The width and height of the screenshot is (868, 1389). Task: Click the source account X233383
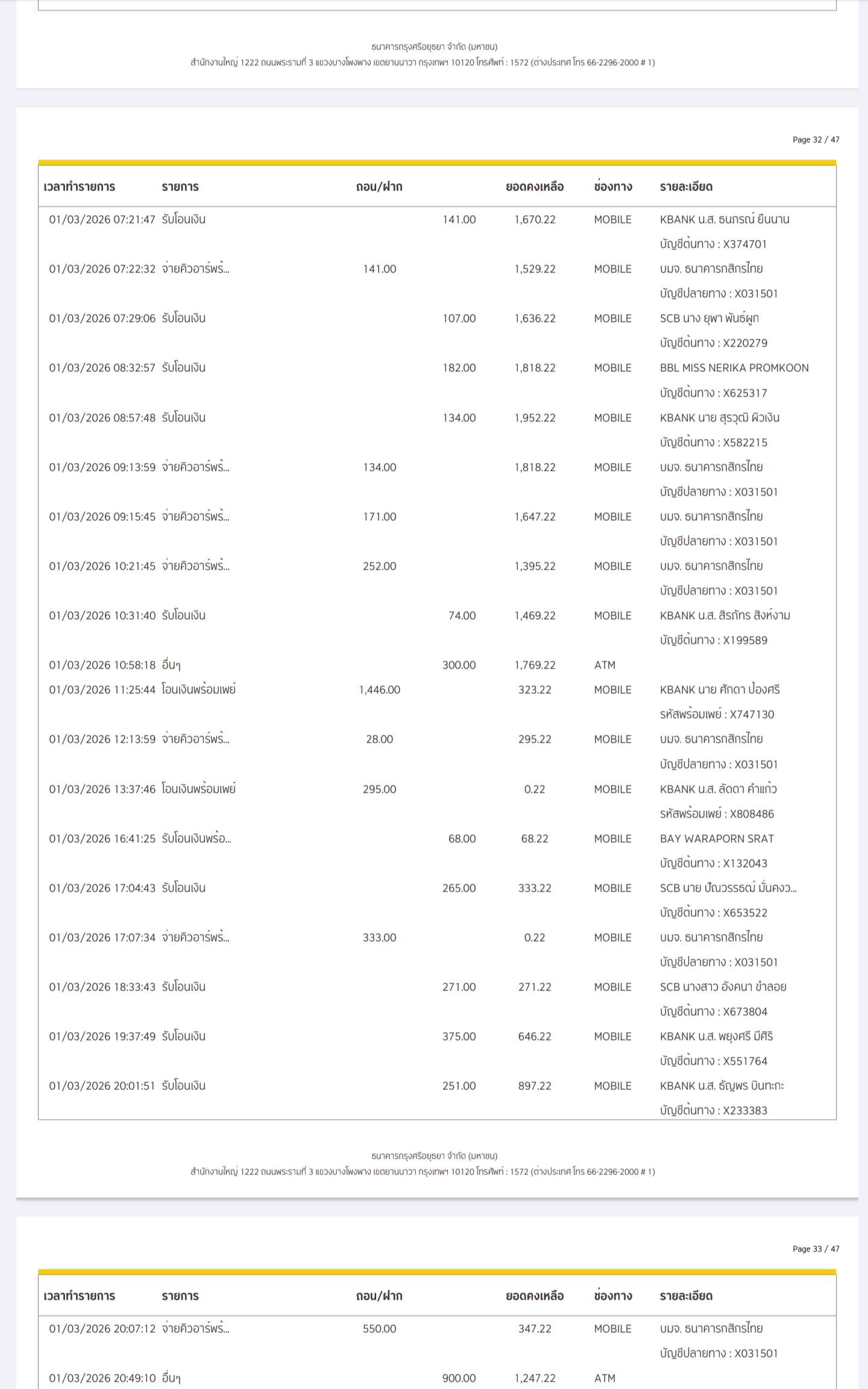click(745, 1110)
